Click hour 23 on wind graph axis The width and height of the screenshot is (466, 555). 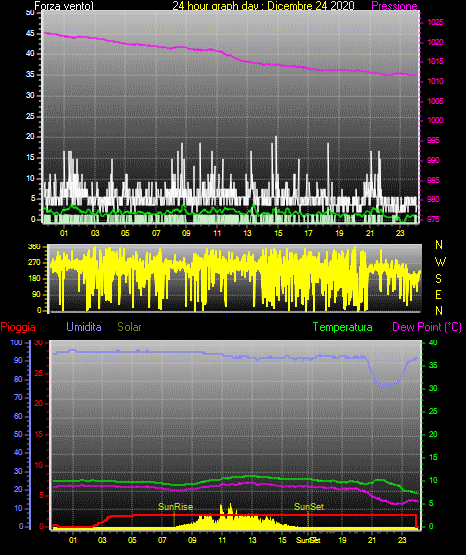click(x=400, y=233)
